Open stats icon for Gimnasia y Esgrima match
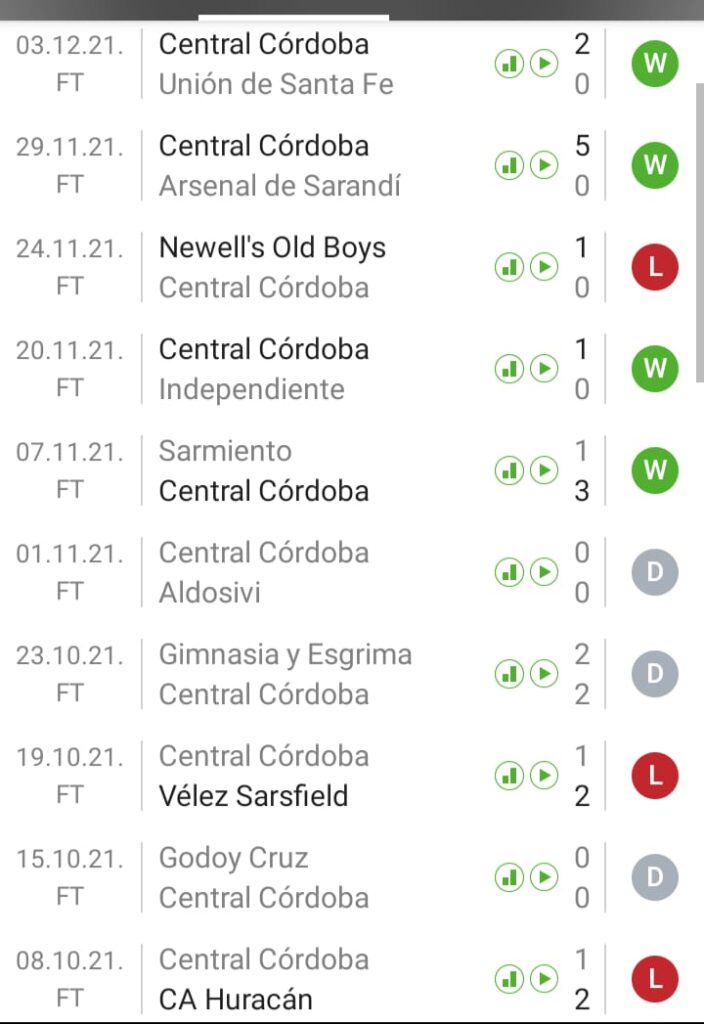Image resolution: width=704 pixels, height=1024 pixels. click(x=510, y=674)
